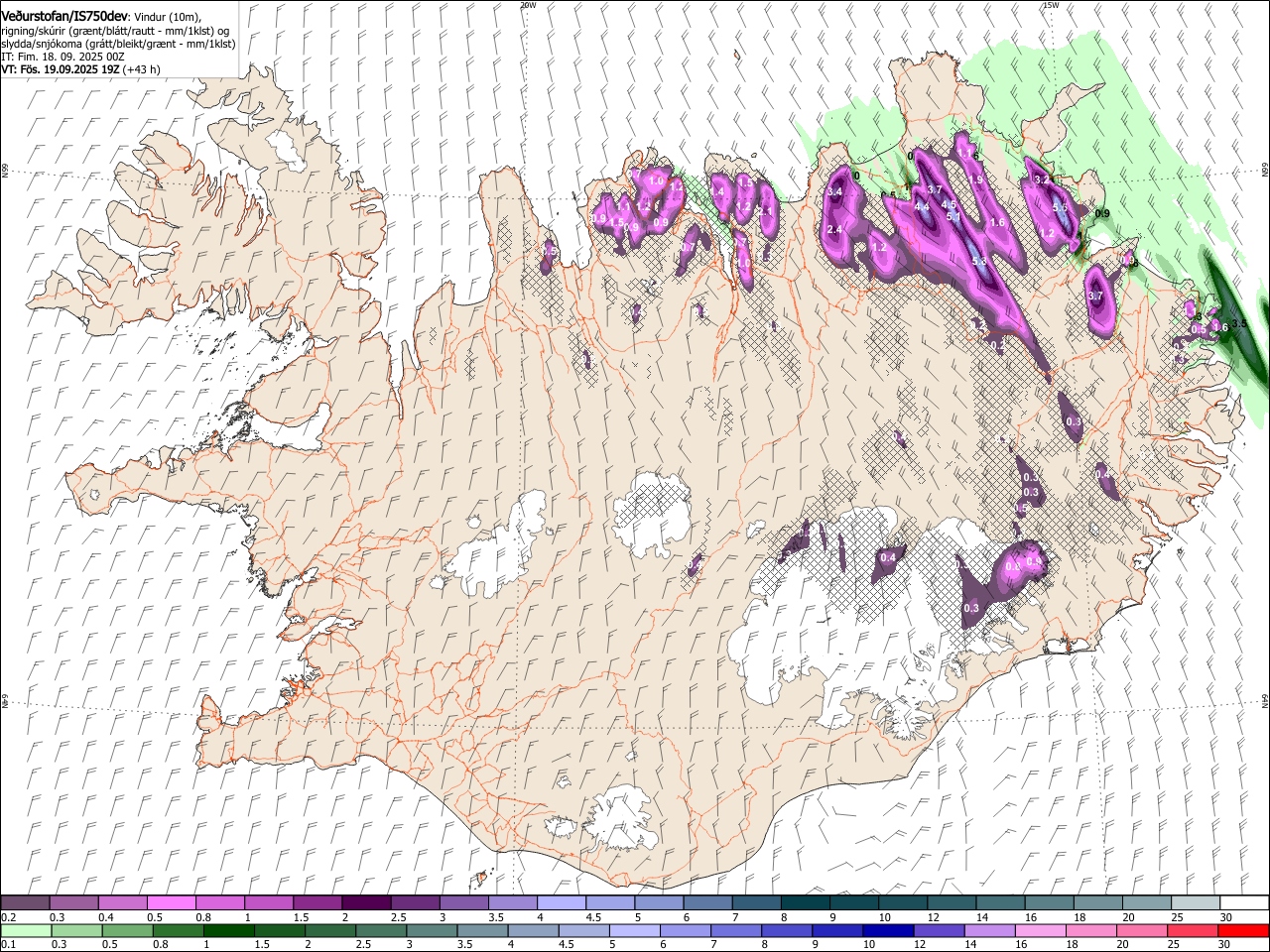
Task: Pick the violet rain swatch at 12
Action: tap(939, 931)
